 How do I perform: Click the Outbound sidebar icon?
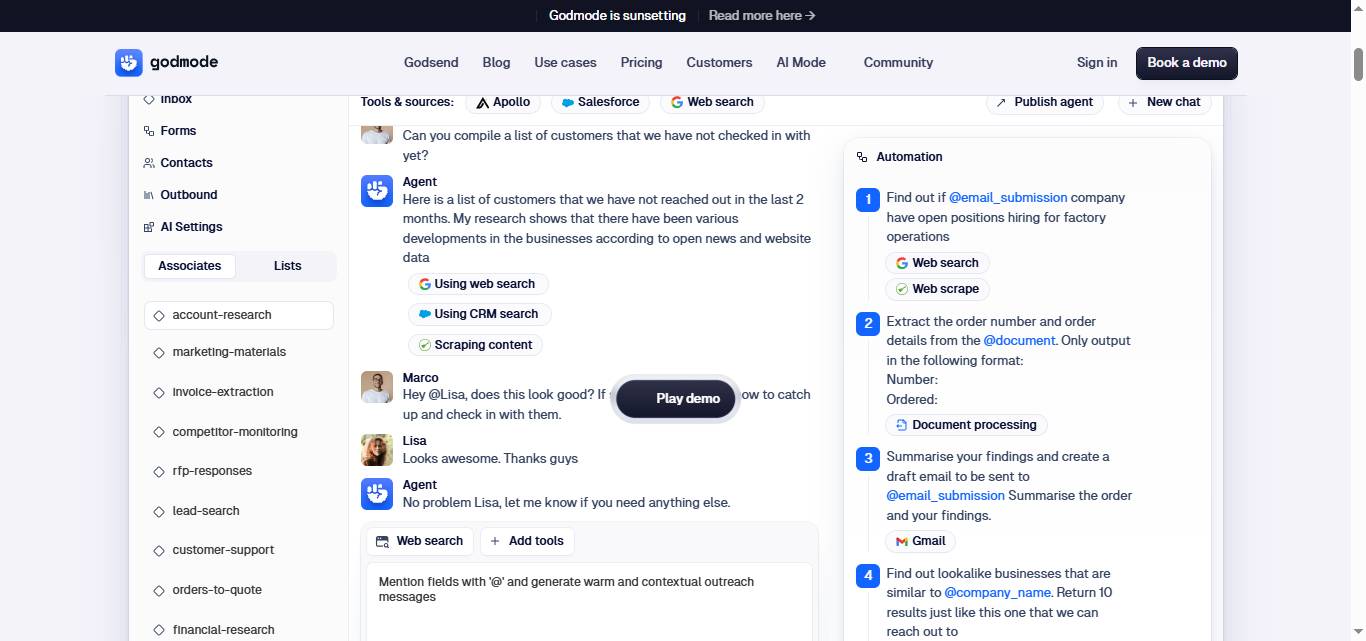tap(149, 195)
